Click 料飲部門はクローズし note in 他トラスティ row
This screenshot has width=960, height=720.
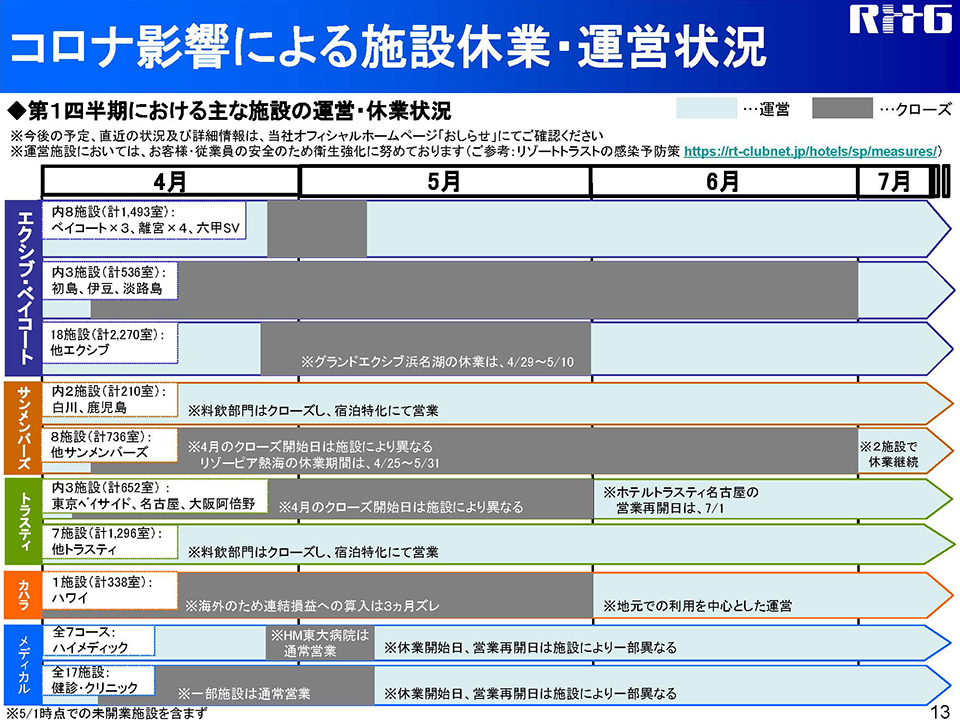click(313, 552)
